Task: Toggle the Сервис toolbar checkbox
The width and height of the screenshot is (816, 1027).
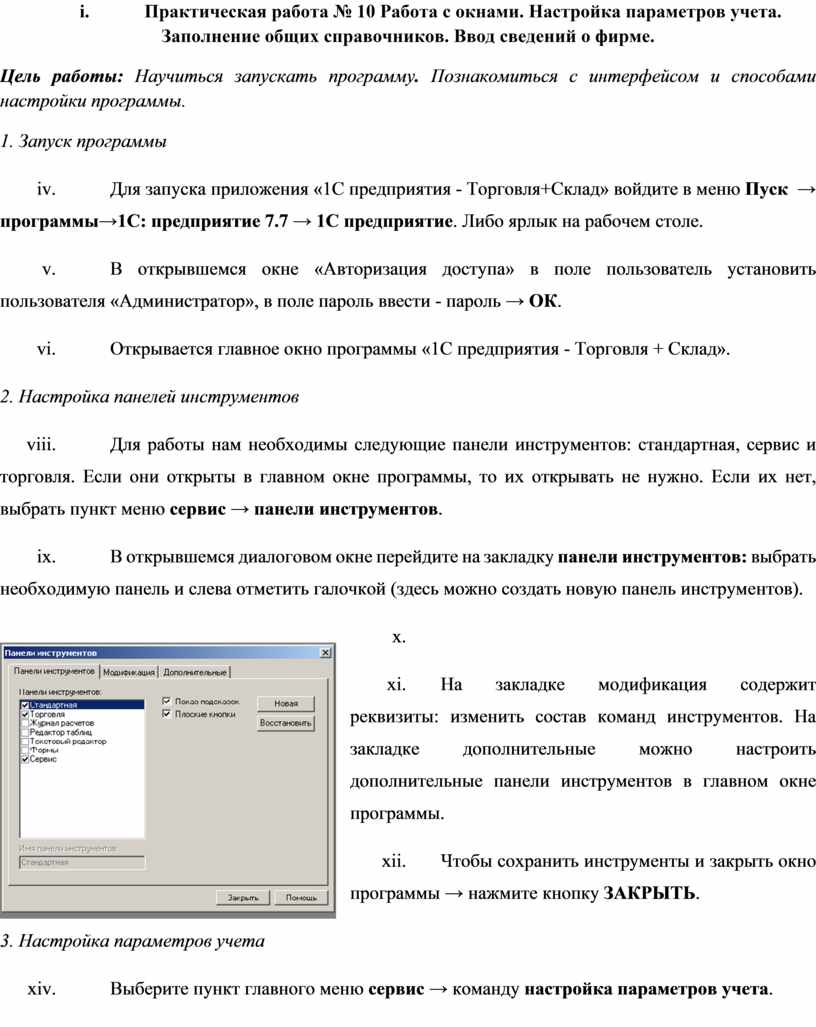Action: pyautogui.click(x=25, y=759)
